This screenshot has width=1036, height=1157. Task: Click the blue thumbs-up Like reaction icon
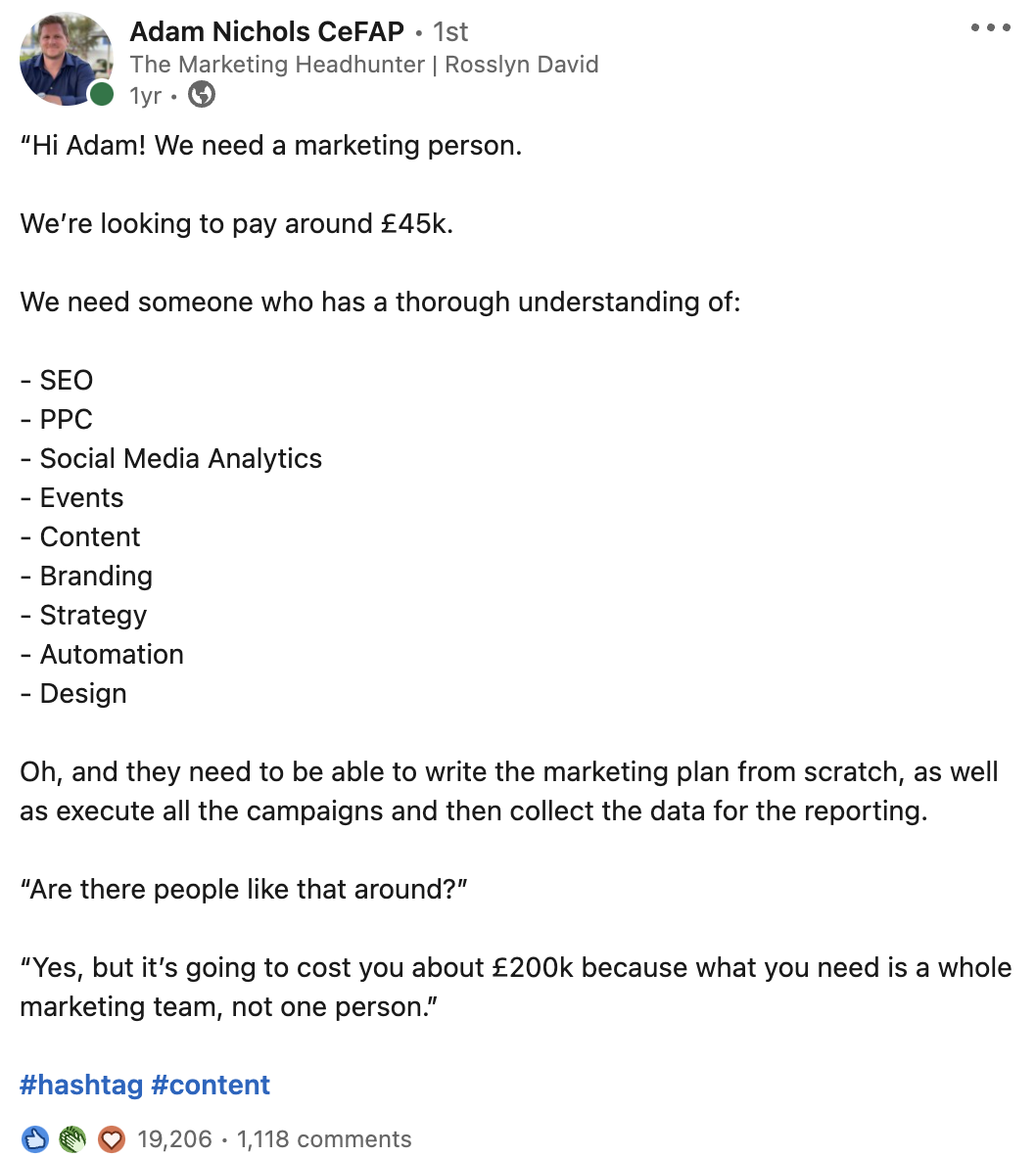35,1139
